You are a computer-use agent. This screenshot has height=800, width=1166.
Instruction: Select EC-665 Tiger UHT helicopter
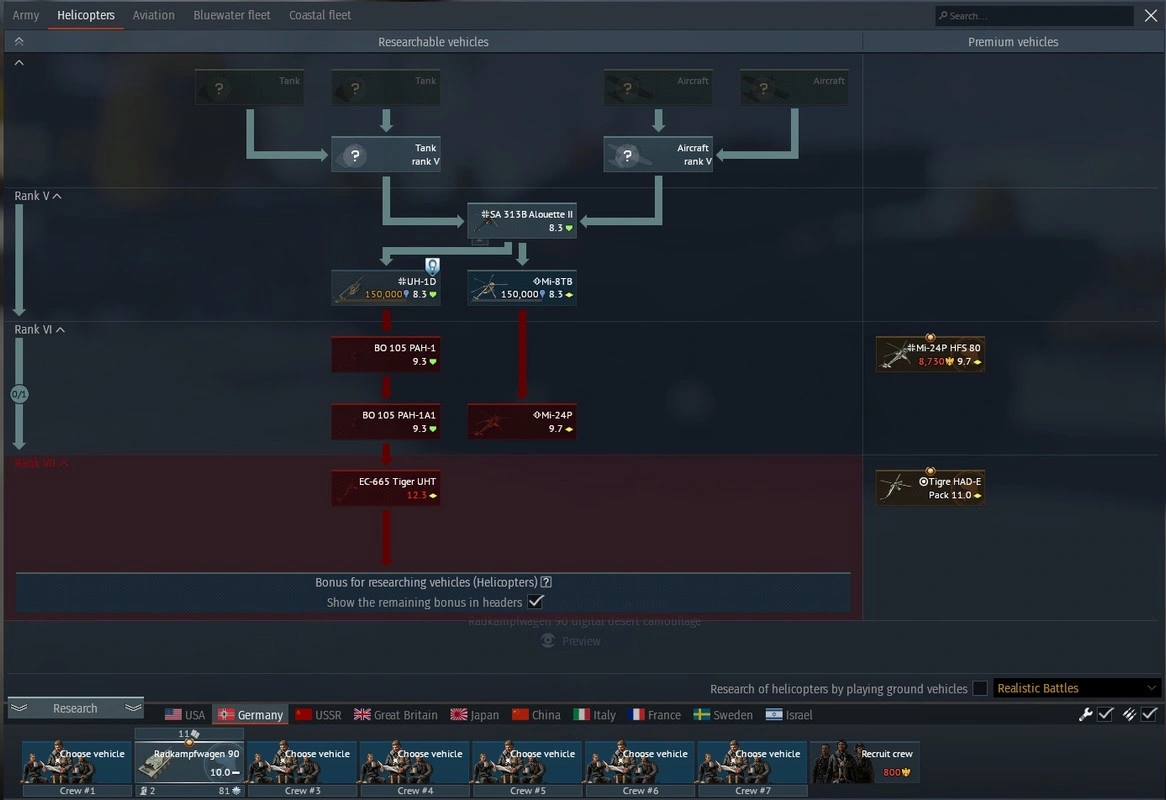coord(385,488)
